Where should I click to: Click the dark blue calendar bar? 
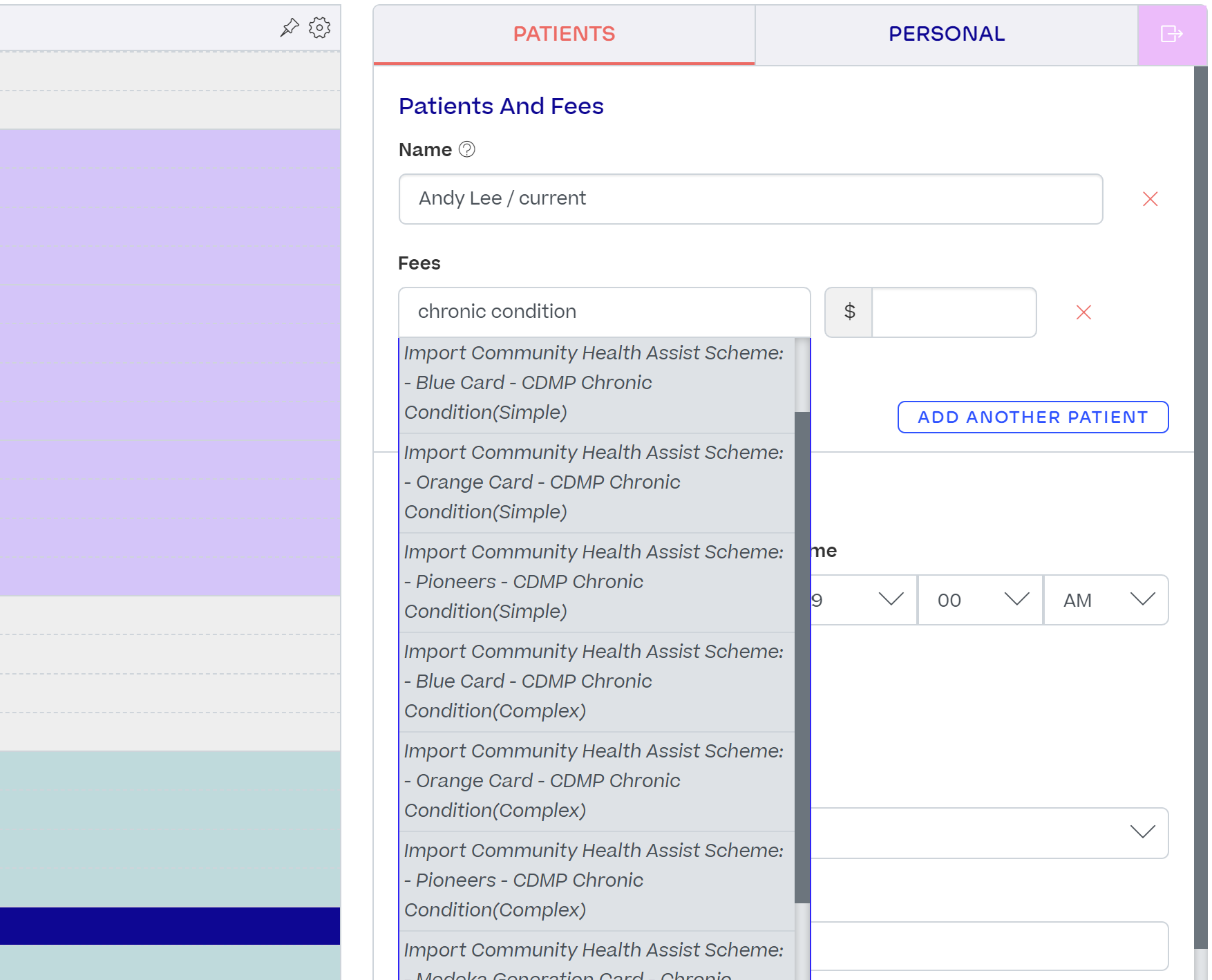click(x=170, y=926)
